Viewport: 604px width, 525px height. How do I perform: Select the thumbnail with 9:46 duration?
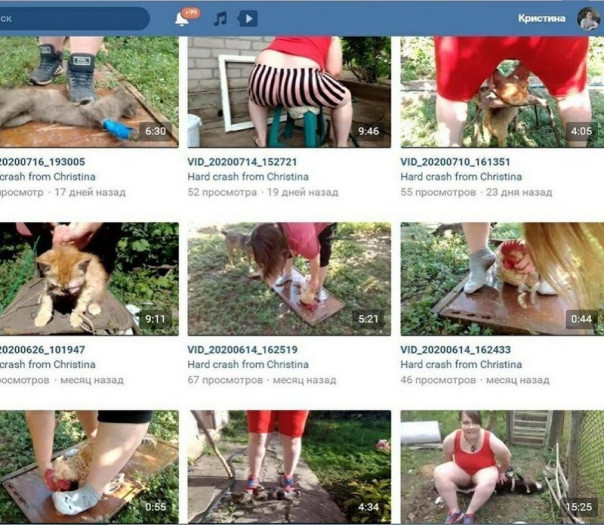pyautogui.click(x=289, y=92)
